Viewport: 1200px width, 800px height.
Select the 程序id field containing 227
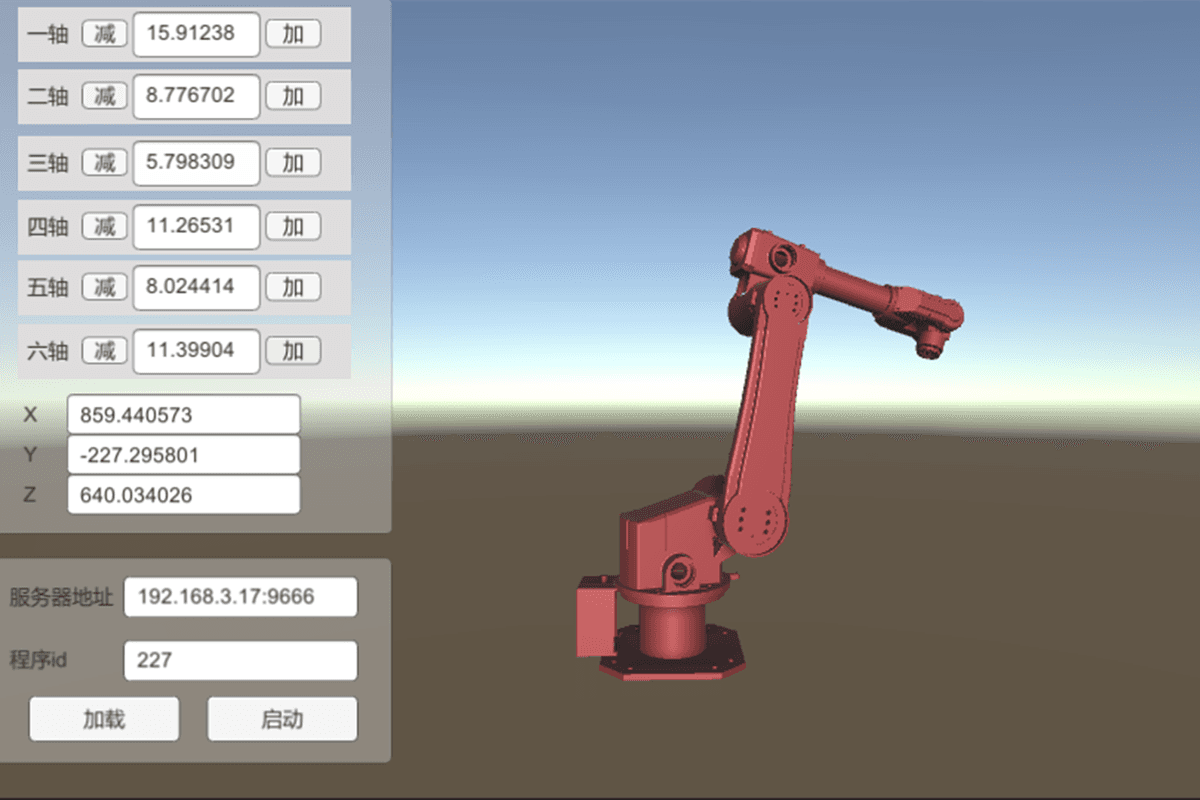pyautogui.click(x=240, y=660)
